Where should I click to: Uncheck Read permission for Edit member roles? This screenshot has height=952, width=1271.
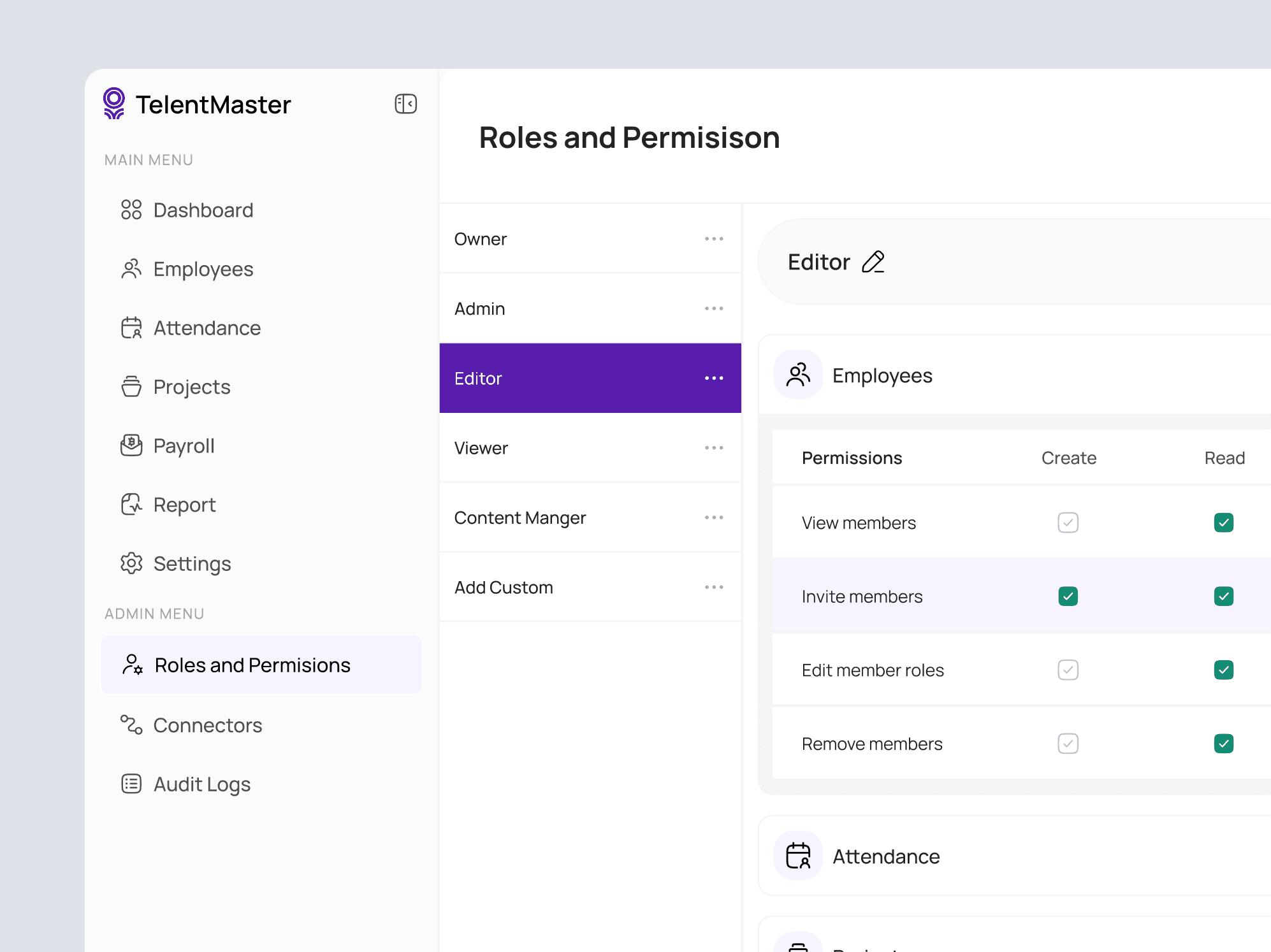(x=1224, y=670)
